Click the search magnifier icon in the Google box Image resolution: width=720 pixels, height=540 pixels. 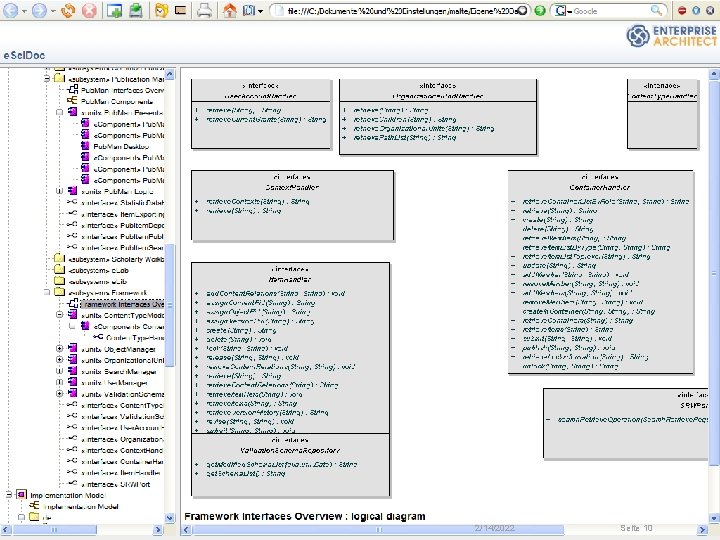tap(656, 10)
